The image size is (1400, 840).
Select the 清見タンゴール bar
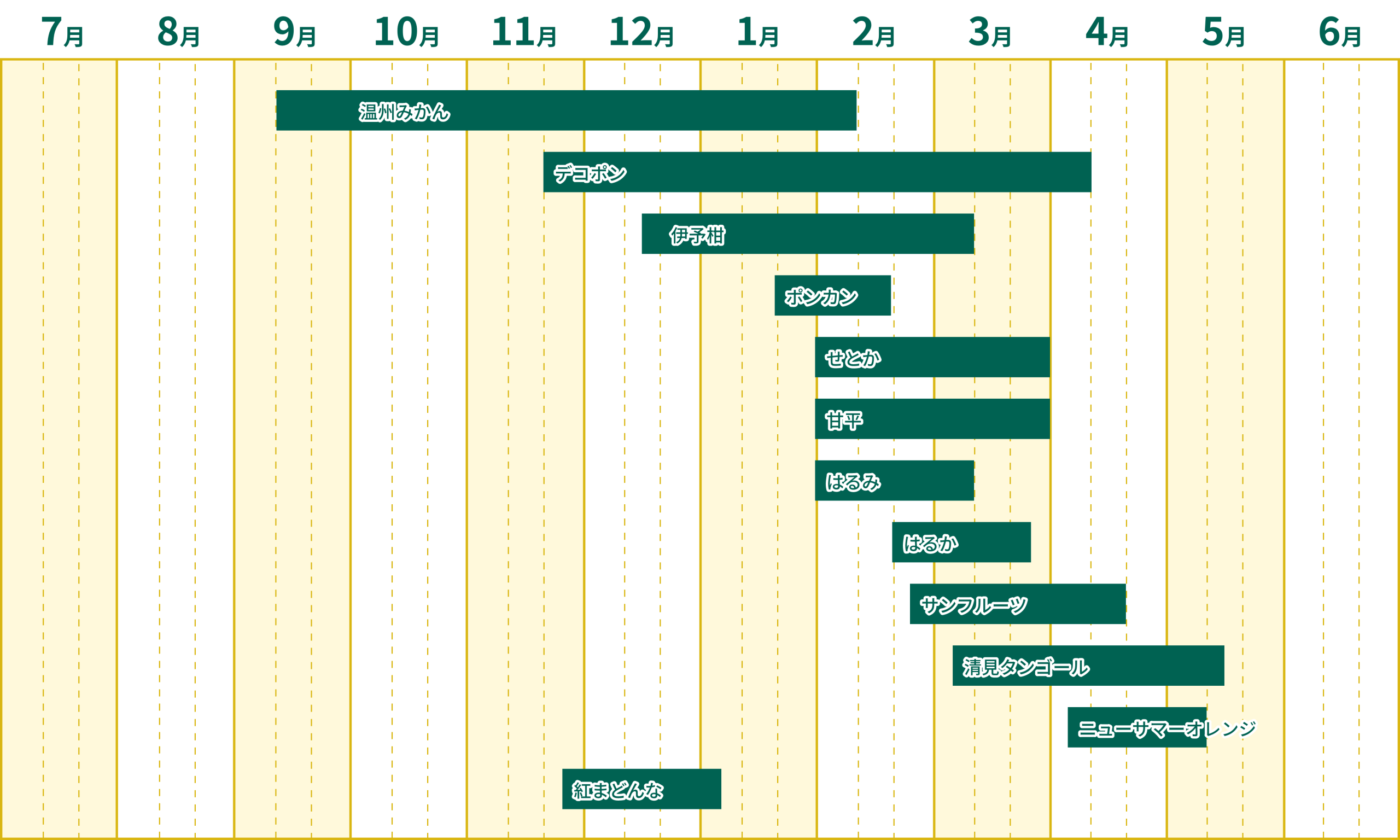pos(1088,666)
